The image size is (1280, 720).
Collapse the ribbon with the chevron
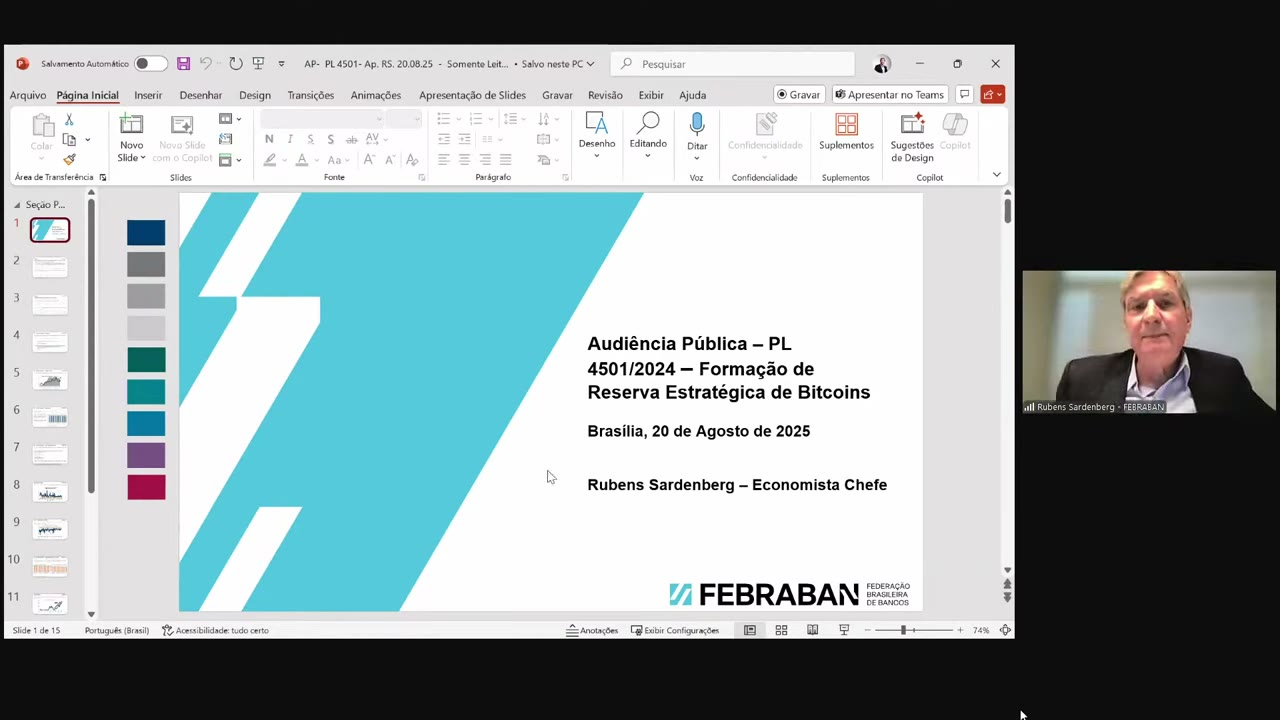[996, 174]
